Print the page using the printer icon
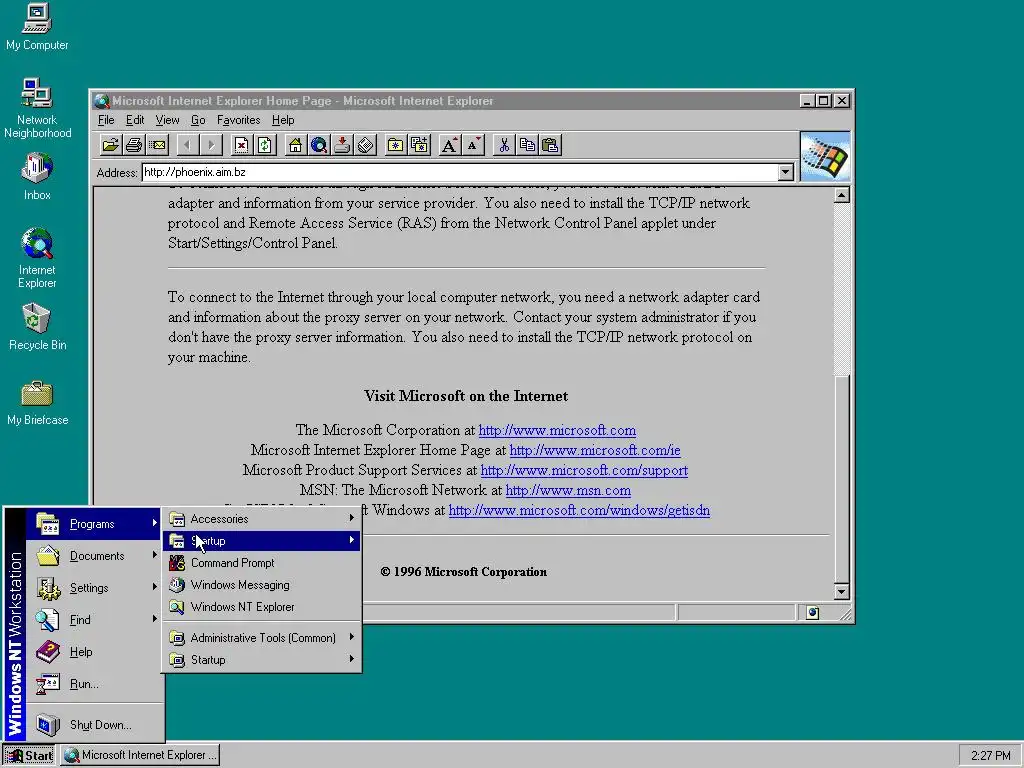 [134, 145]
